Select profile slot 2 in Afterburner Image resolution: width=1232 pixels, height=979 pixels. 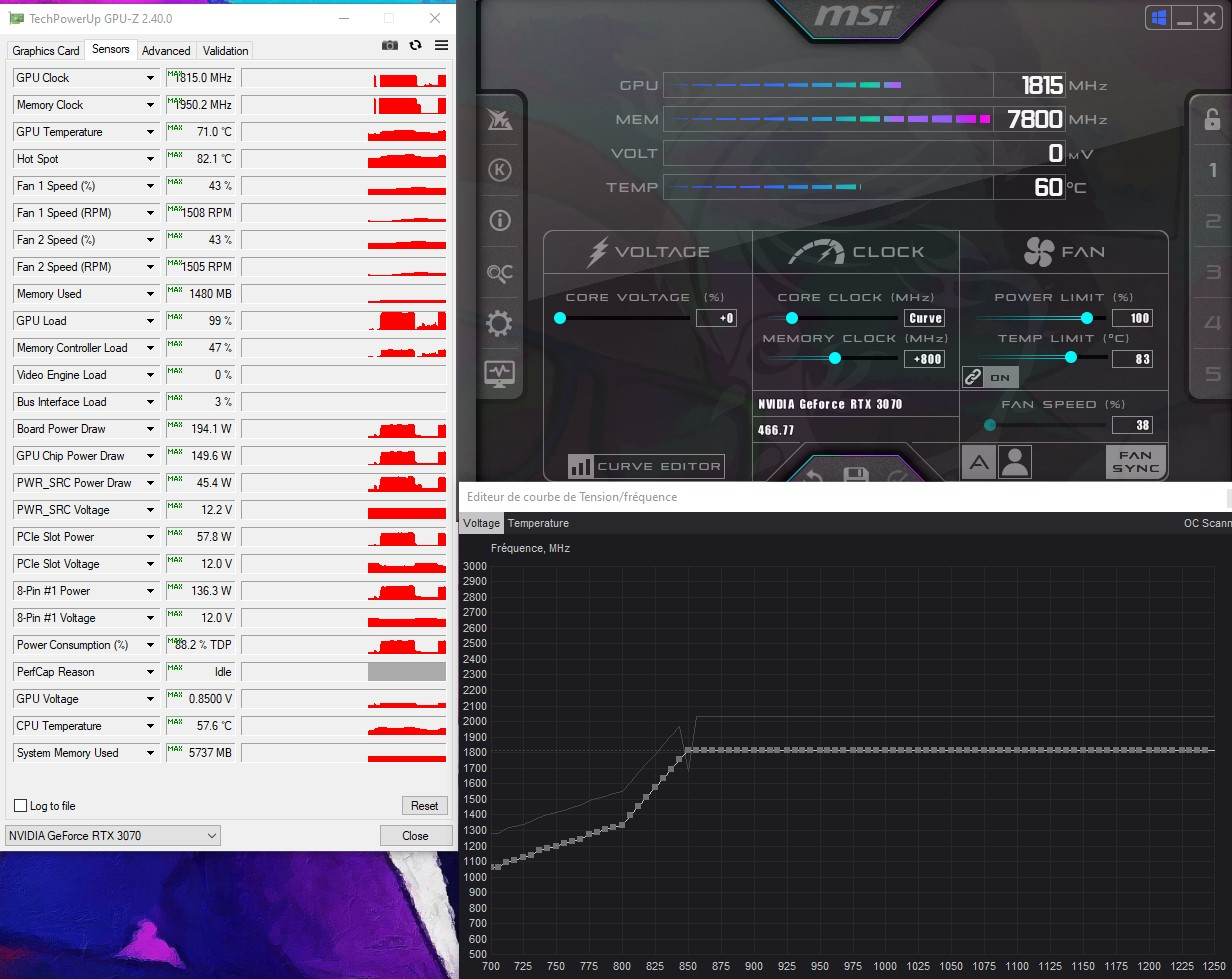[x=1213, y=221]
